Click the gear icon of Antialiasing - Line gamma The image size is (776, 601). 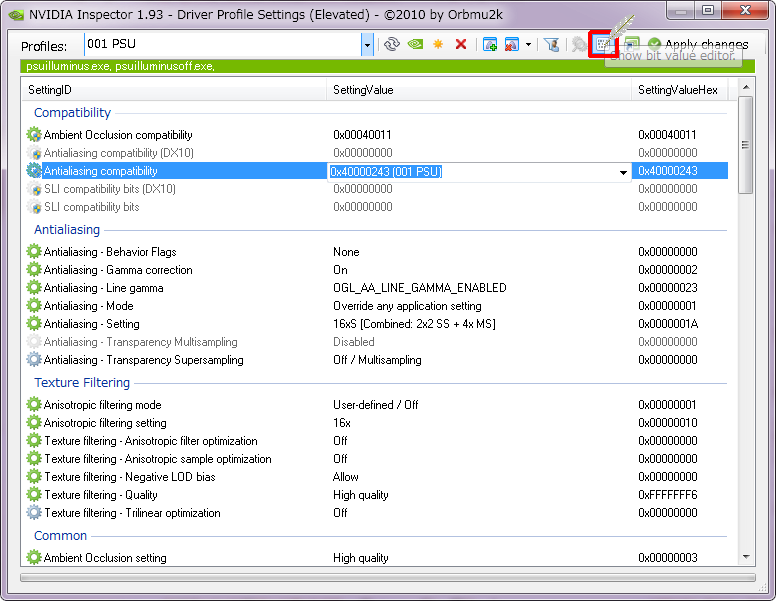point(34,288)
